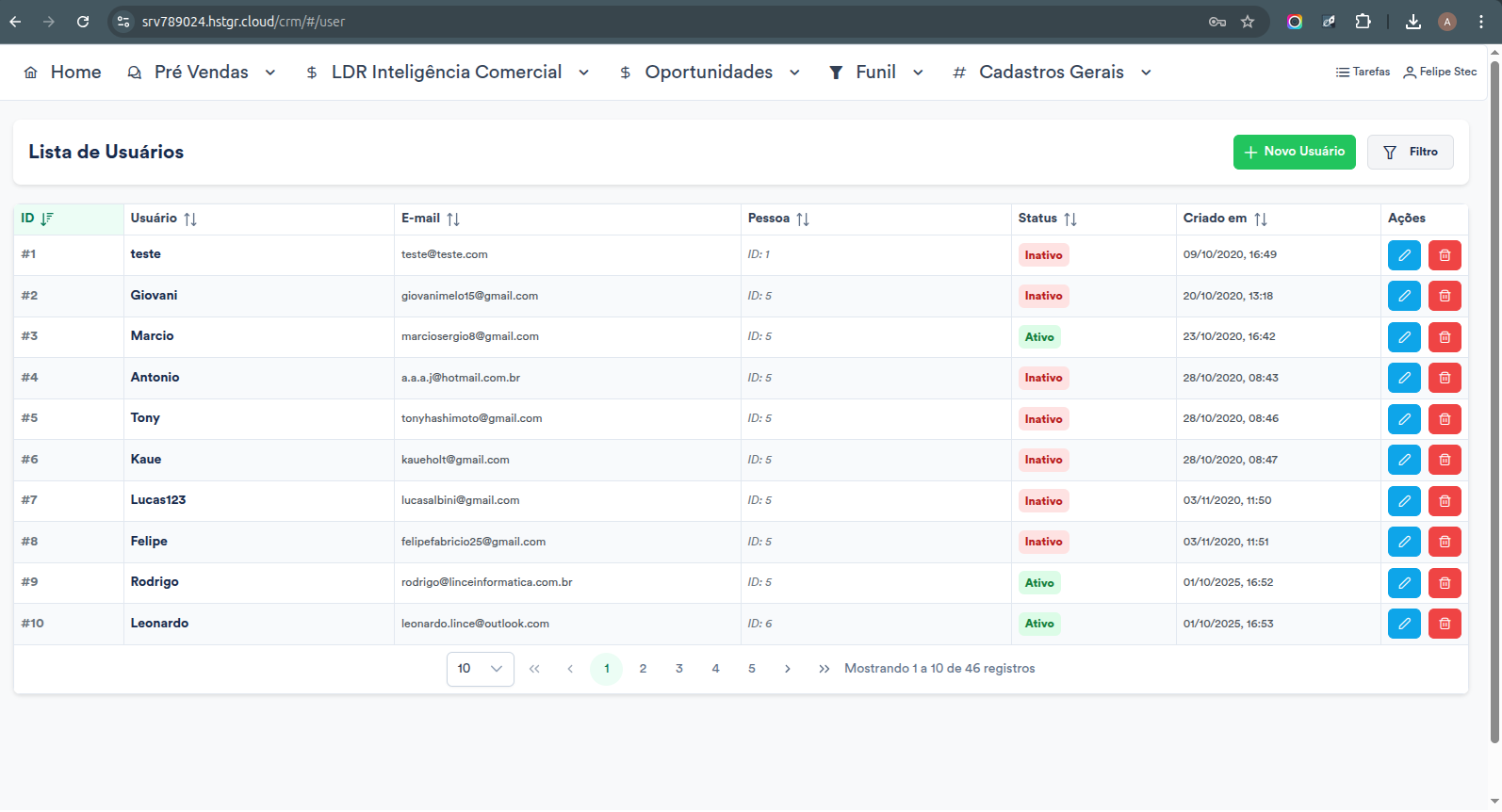Expand Funil menu
Image resolution: width=1502 pixels, height=812 pixels.
[876, 73]
